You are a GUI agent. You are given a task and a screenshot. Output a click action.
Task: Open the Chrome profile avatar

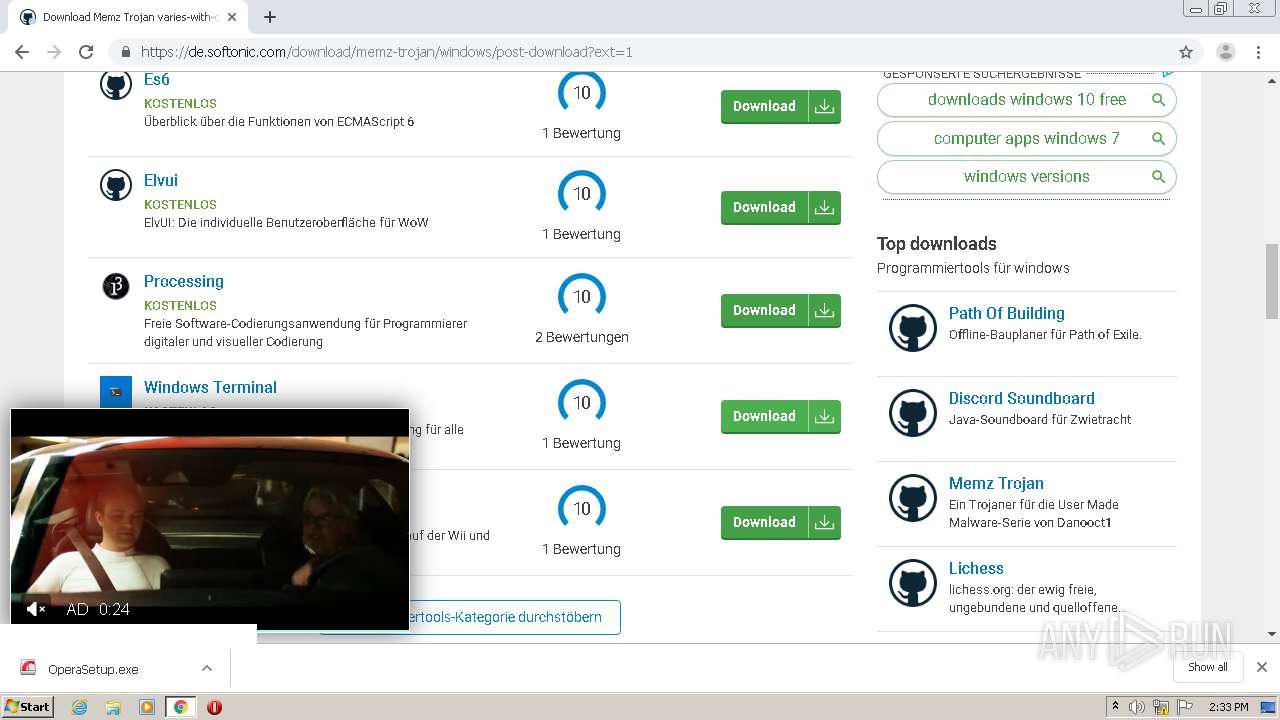[x=1225, y=52]
